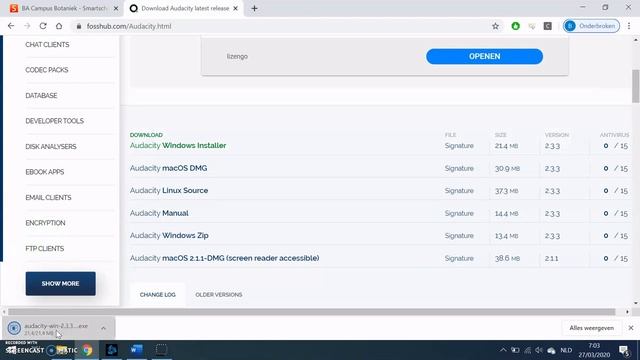Open the browser home page
The height and width of the screenshot is (360, 640).
click(x=59, y=26)
